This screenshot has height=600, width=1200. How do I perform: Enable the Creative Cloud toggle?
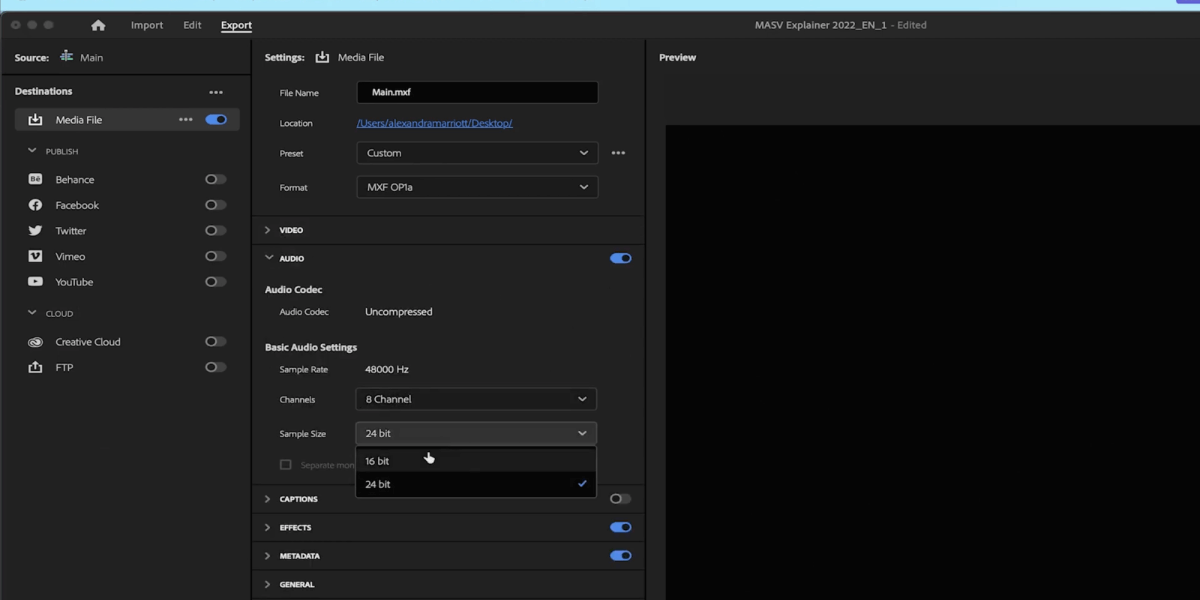click(x=216, y=342)
